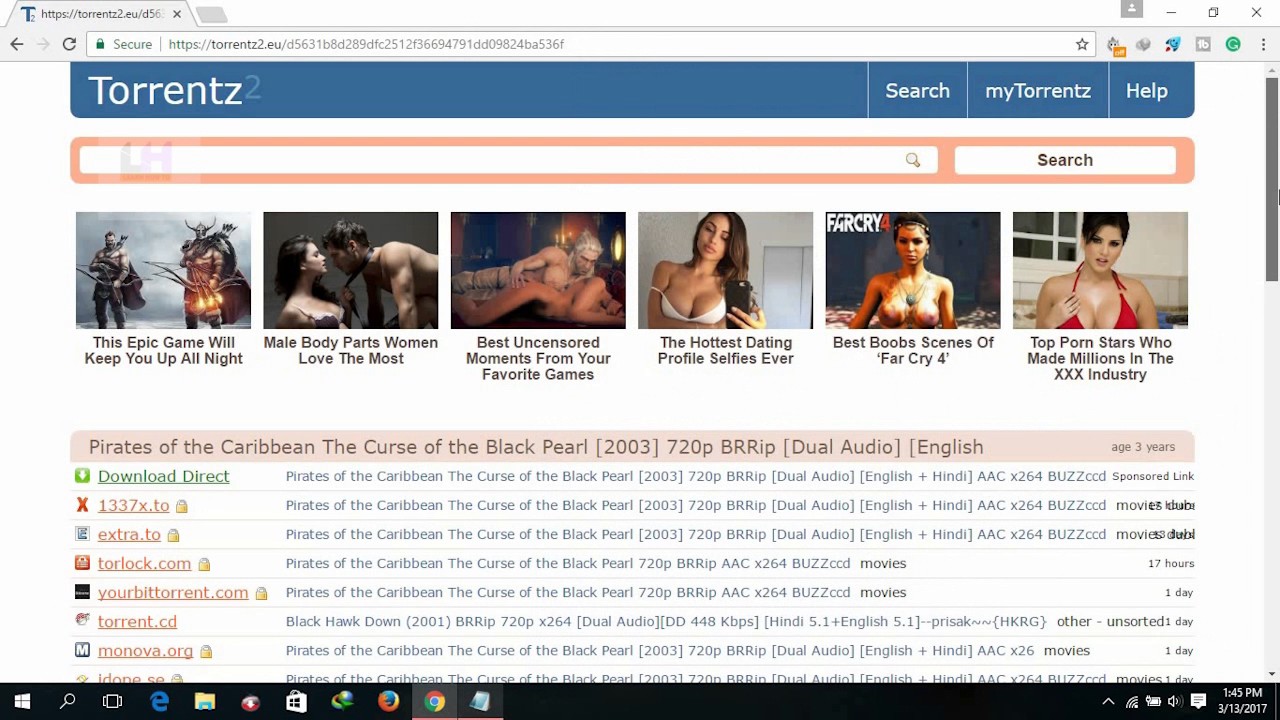Viewport: 1280px width, 720px height.
Task: Open the monova.org link
Action: point(145,650)
